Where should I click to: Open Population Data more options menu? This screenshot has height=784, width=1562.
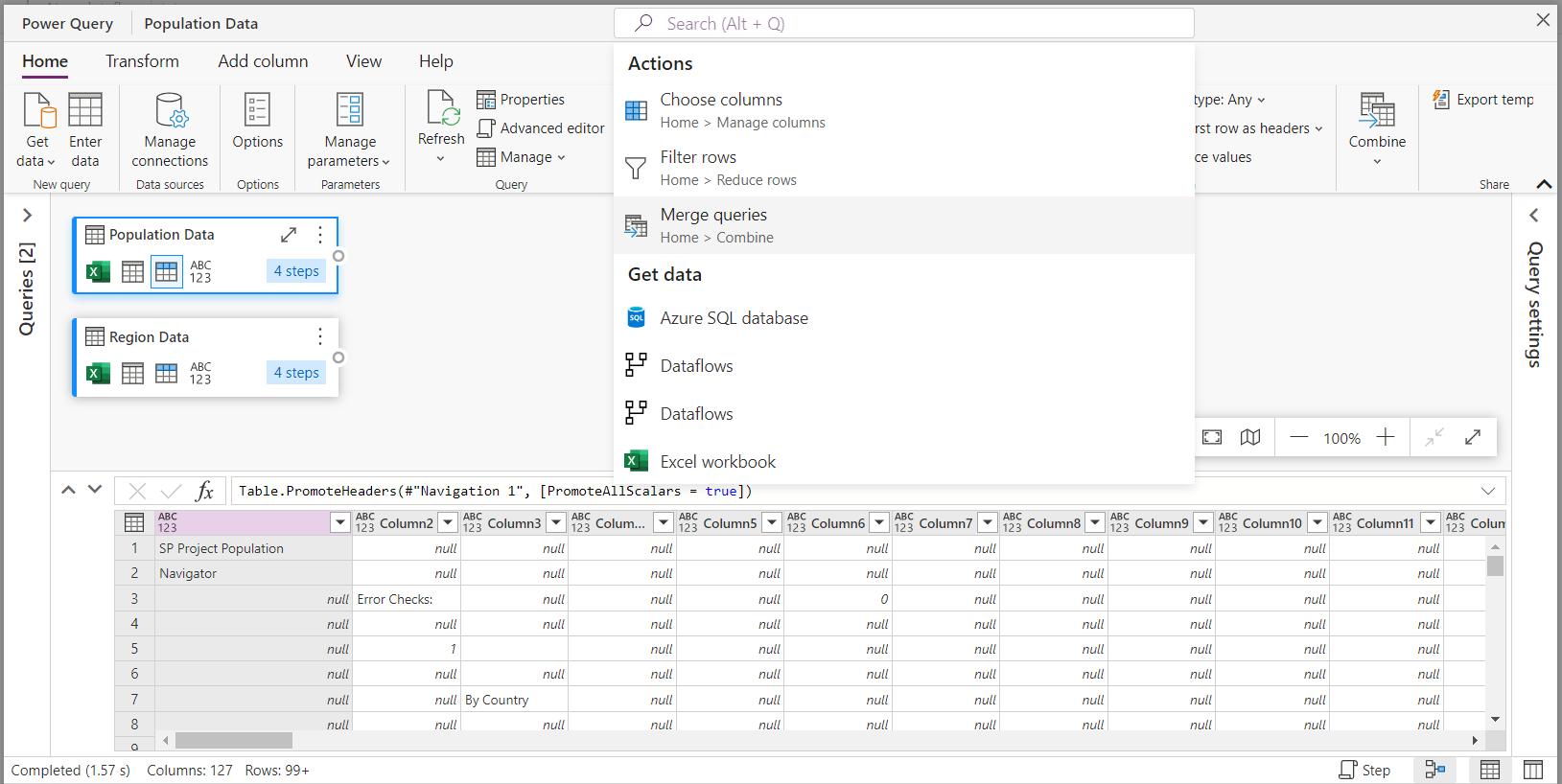pyautogui.click(x=320, y=235)
